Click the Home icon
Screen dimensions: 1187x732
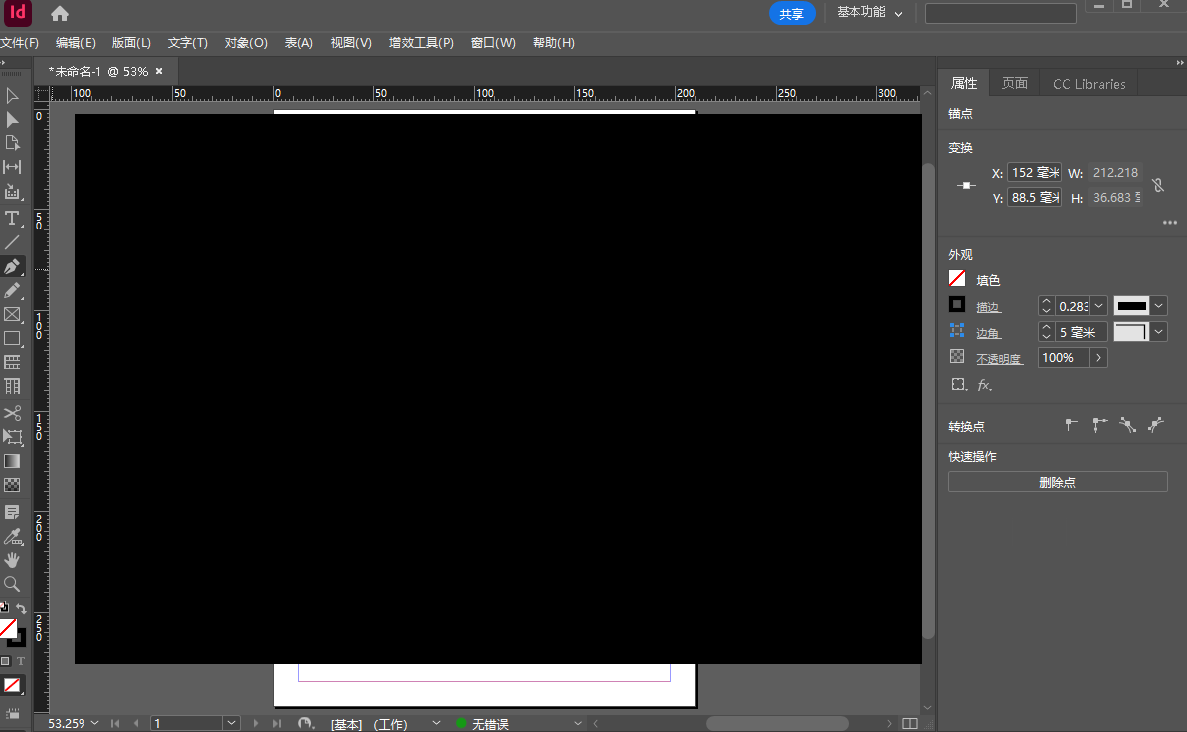coord(60,14)
